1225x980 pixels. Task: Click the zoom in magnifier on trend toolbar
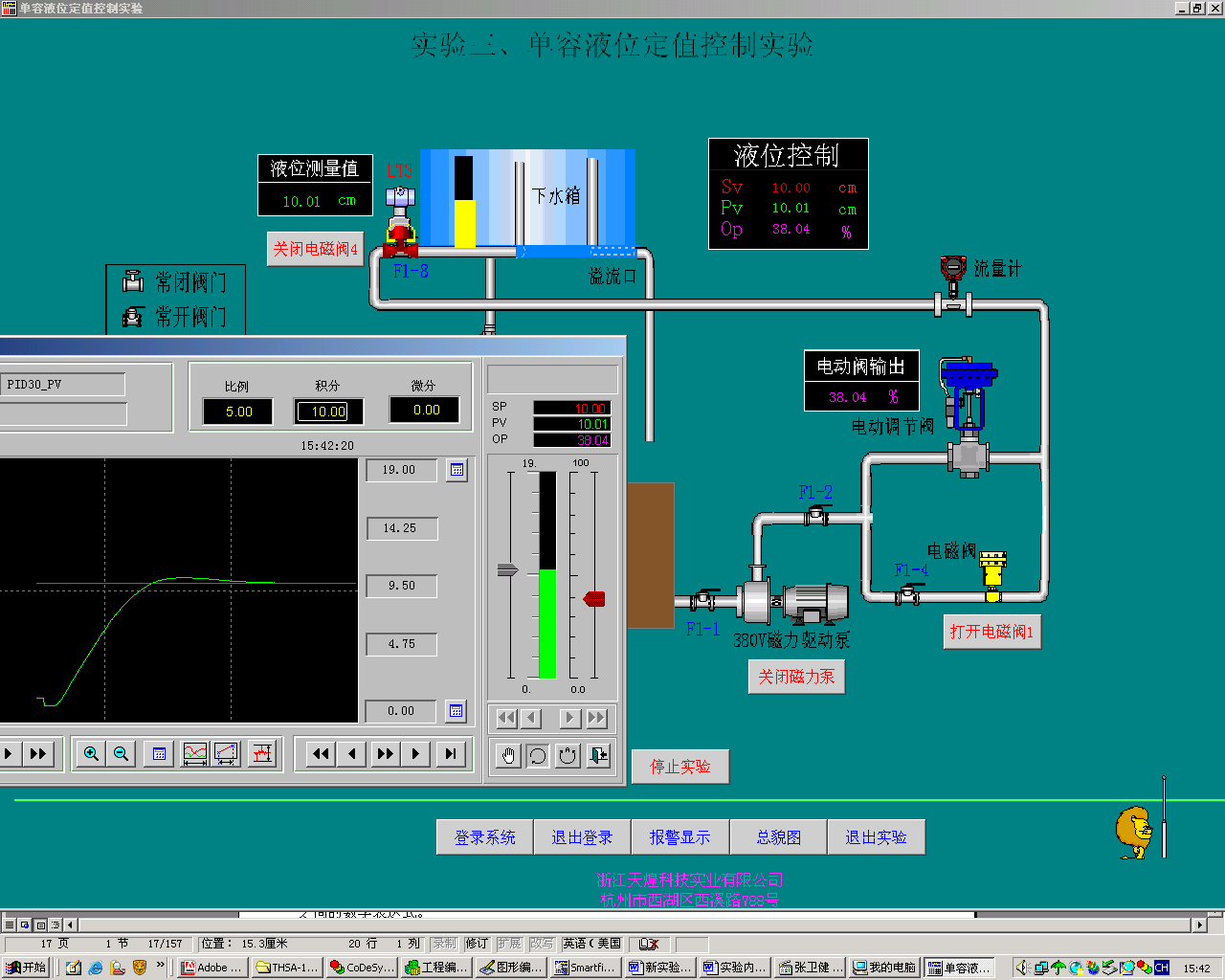91,754
